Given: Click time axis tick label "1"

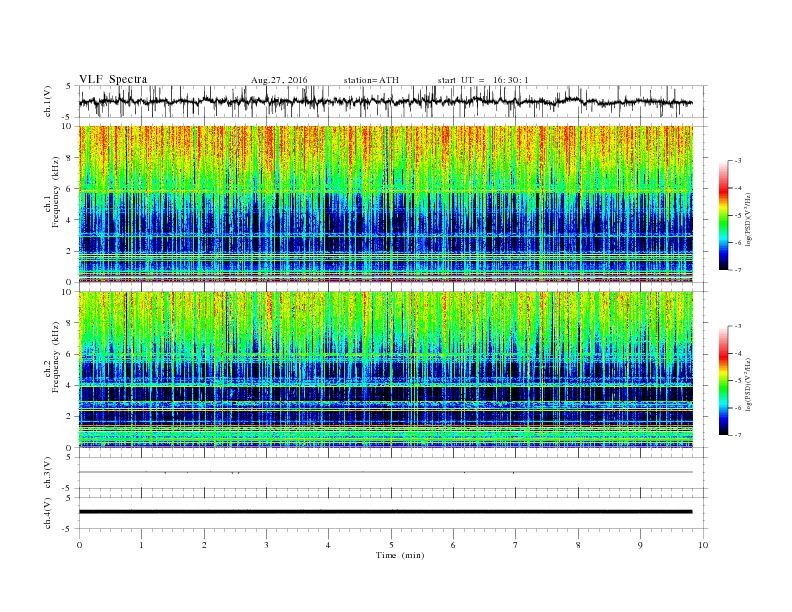Looking at the screenshot, I should point(141,545).
